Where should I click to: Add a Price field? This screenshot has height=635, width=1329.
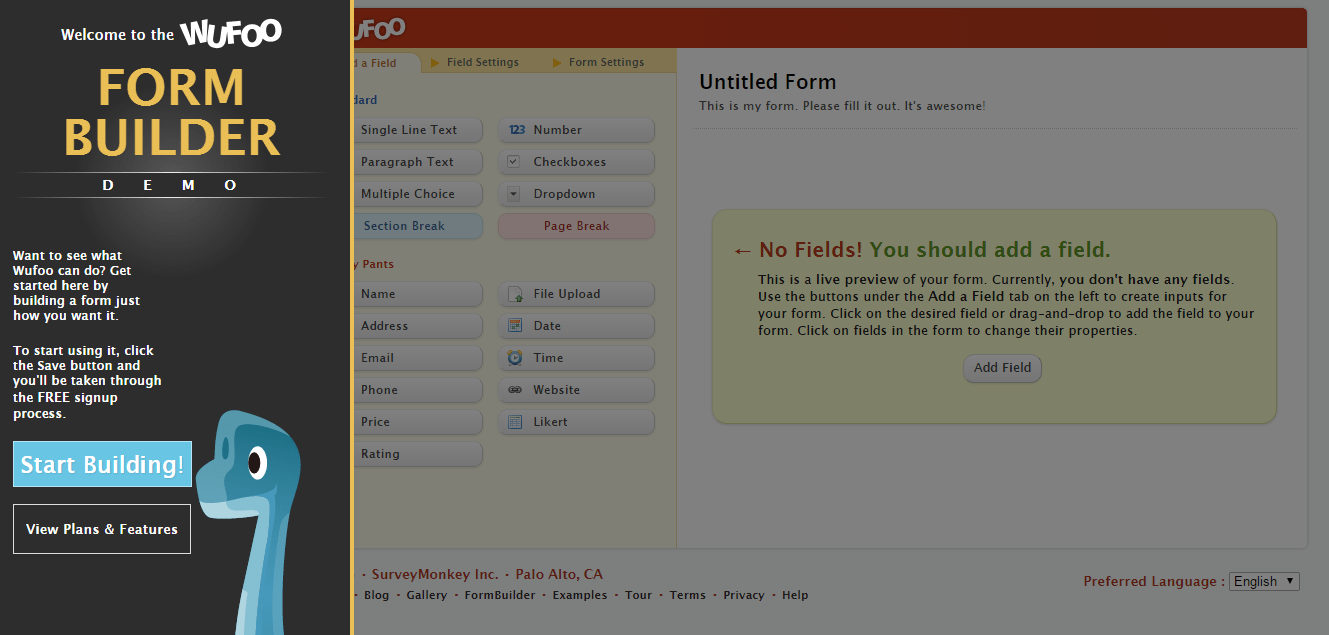pyautogui.click(x=418, y=422)
